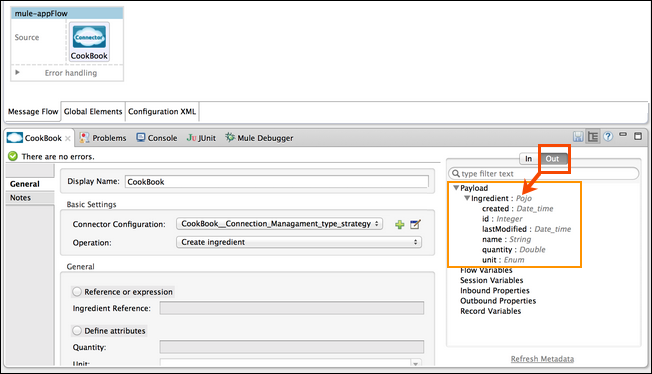Open Connector Configuration dropdown

pyautogui.click(x=279, y=224)
